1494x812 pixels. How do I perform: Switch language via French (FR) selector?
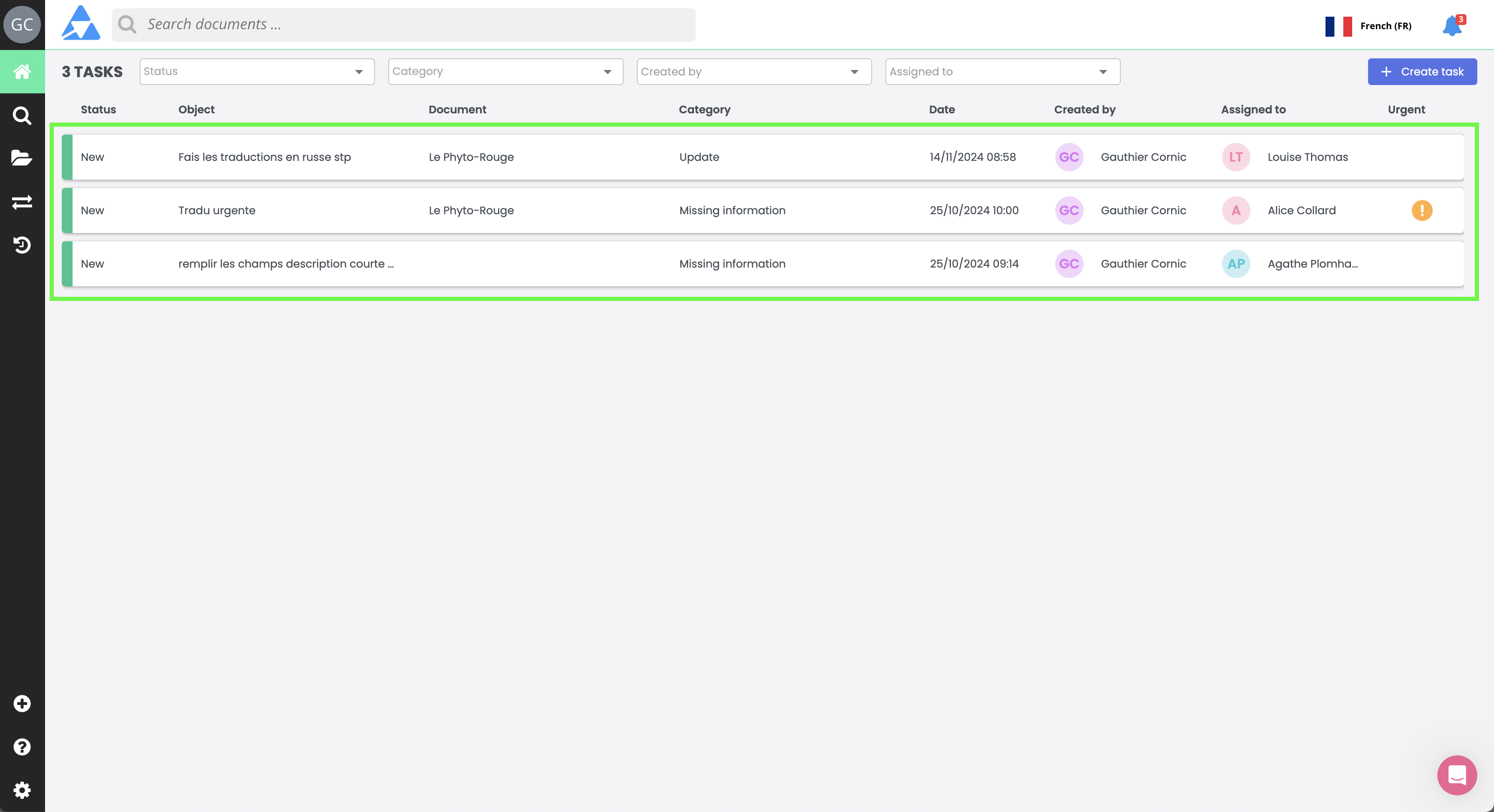(1369, 26)
